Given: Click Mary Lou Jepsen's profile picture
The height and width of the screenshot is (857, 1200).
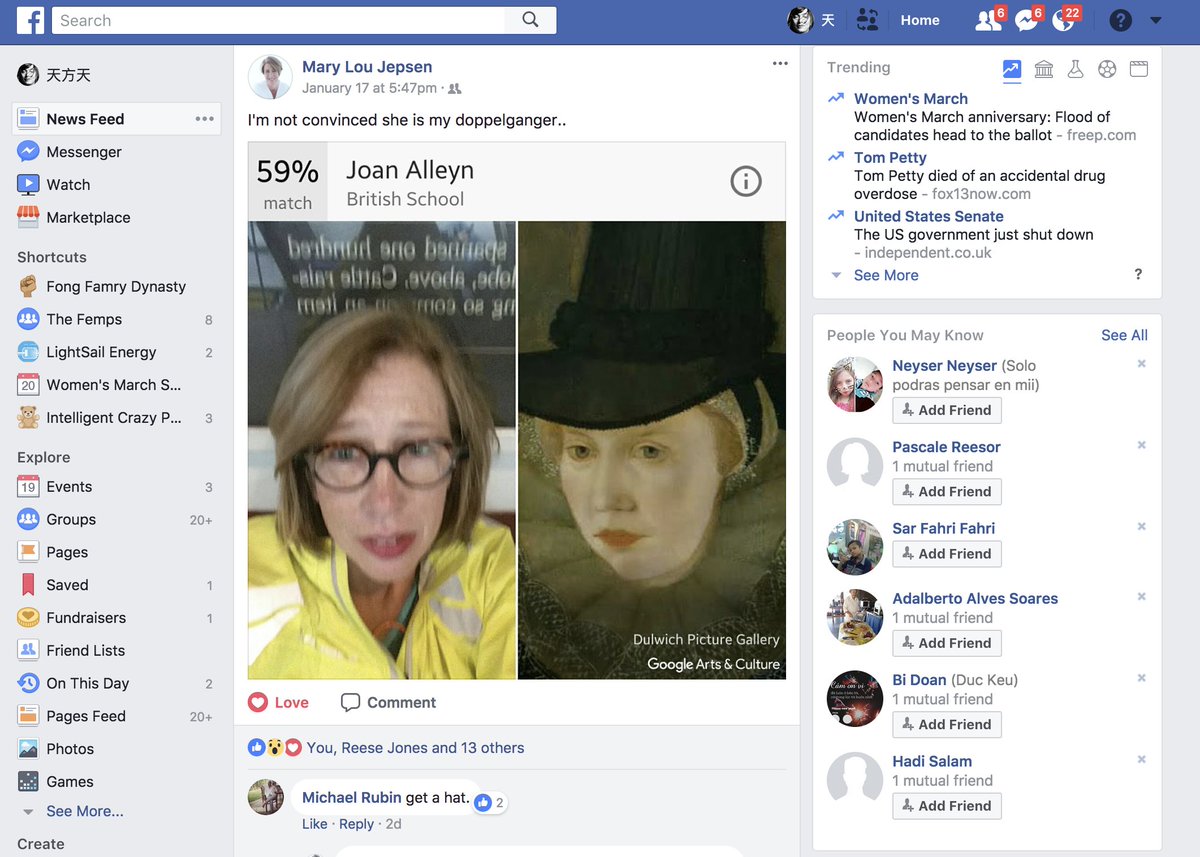Looking at the screenshot, I should point(270,77).
